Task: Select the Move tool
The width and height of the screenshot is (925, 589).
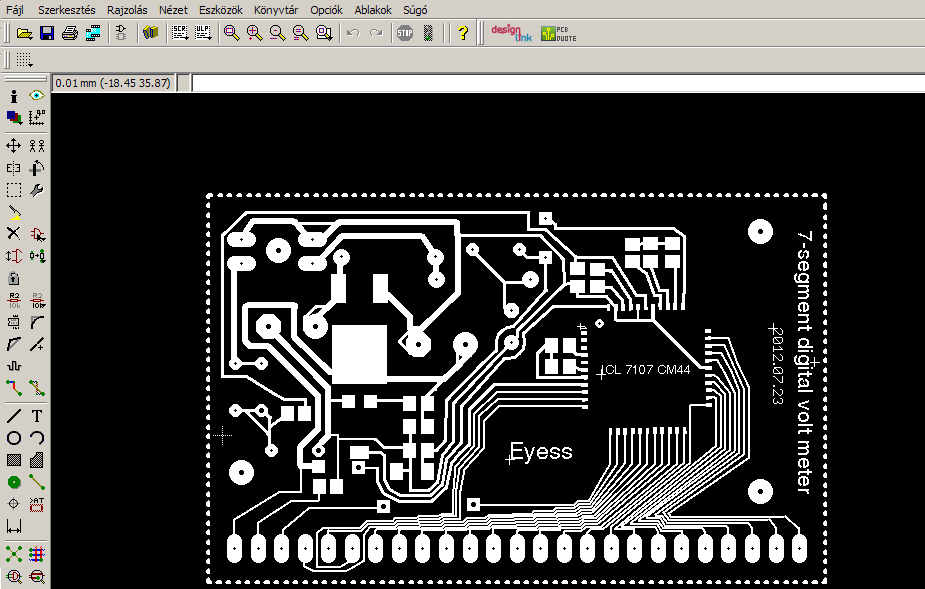Action: 14,145
